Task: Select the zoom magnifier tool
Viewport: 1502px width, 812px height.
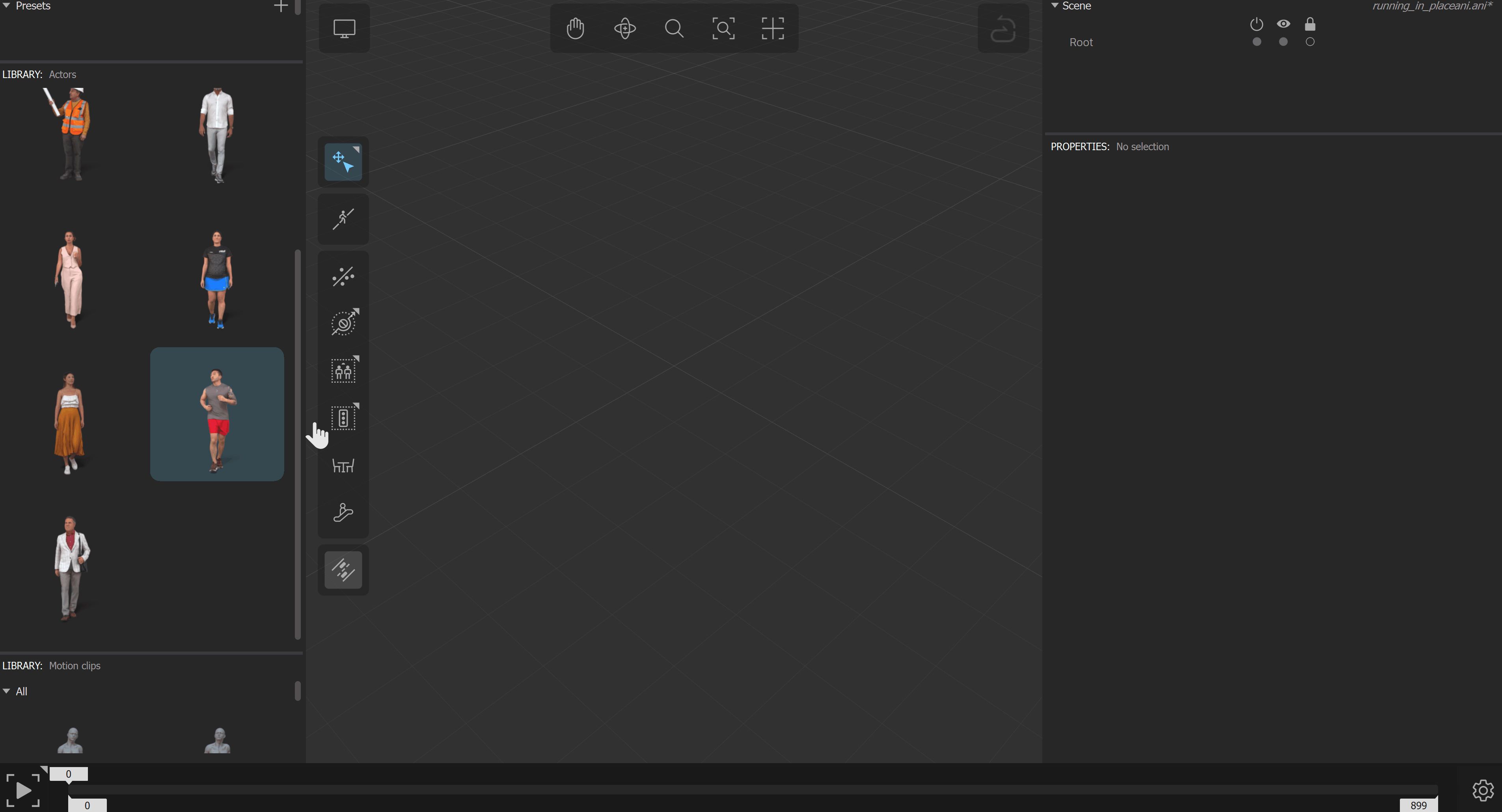Action: point(674,28)
